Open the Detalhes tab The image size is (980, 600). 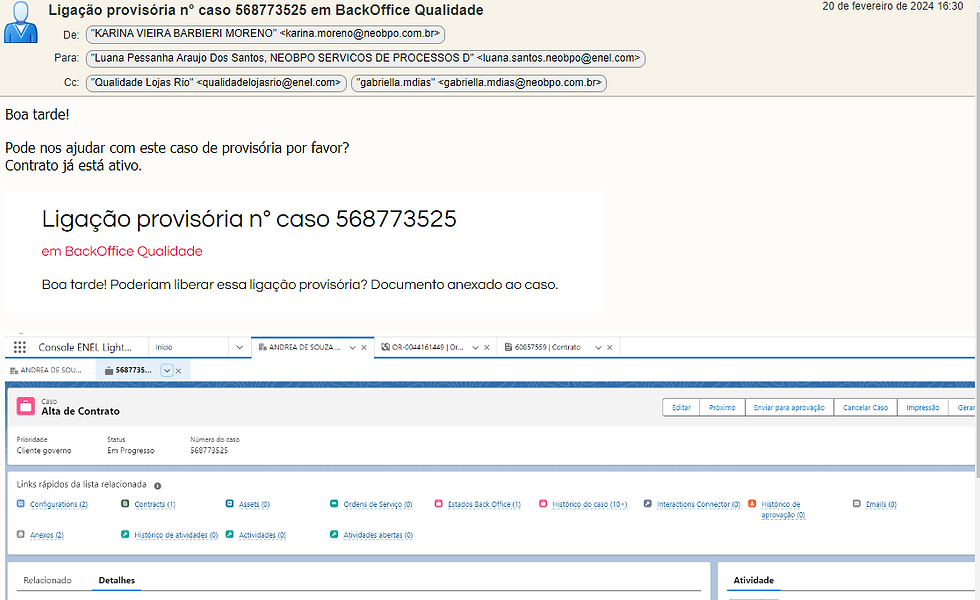[x=117, y=580]
